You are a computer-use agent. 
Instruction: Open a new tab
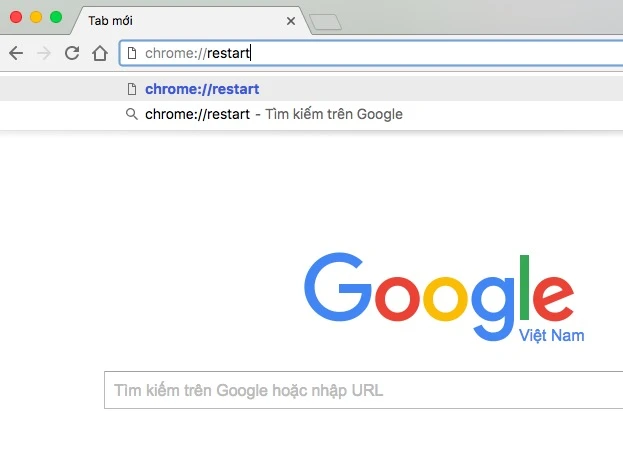point(325,21)
